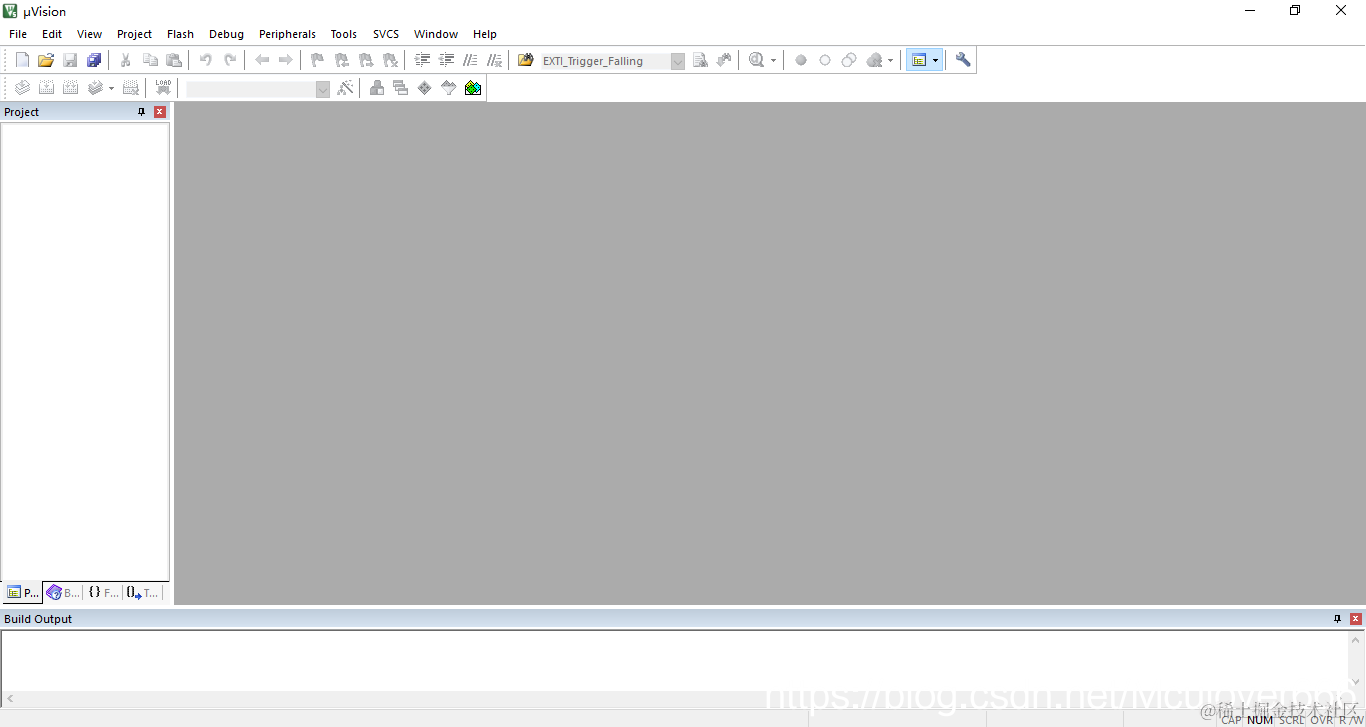Image resolution: width=1366 pixels, height=727 pixels.
Task: Undo the last edit
Action: coord(206,60)
